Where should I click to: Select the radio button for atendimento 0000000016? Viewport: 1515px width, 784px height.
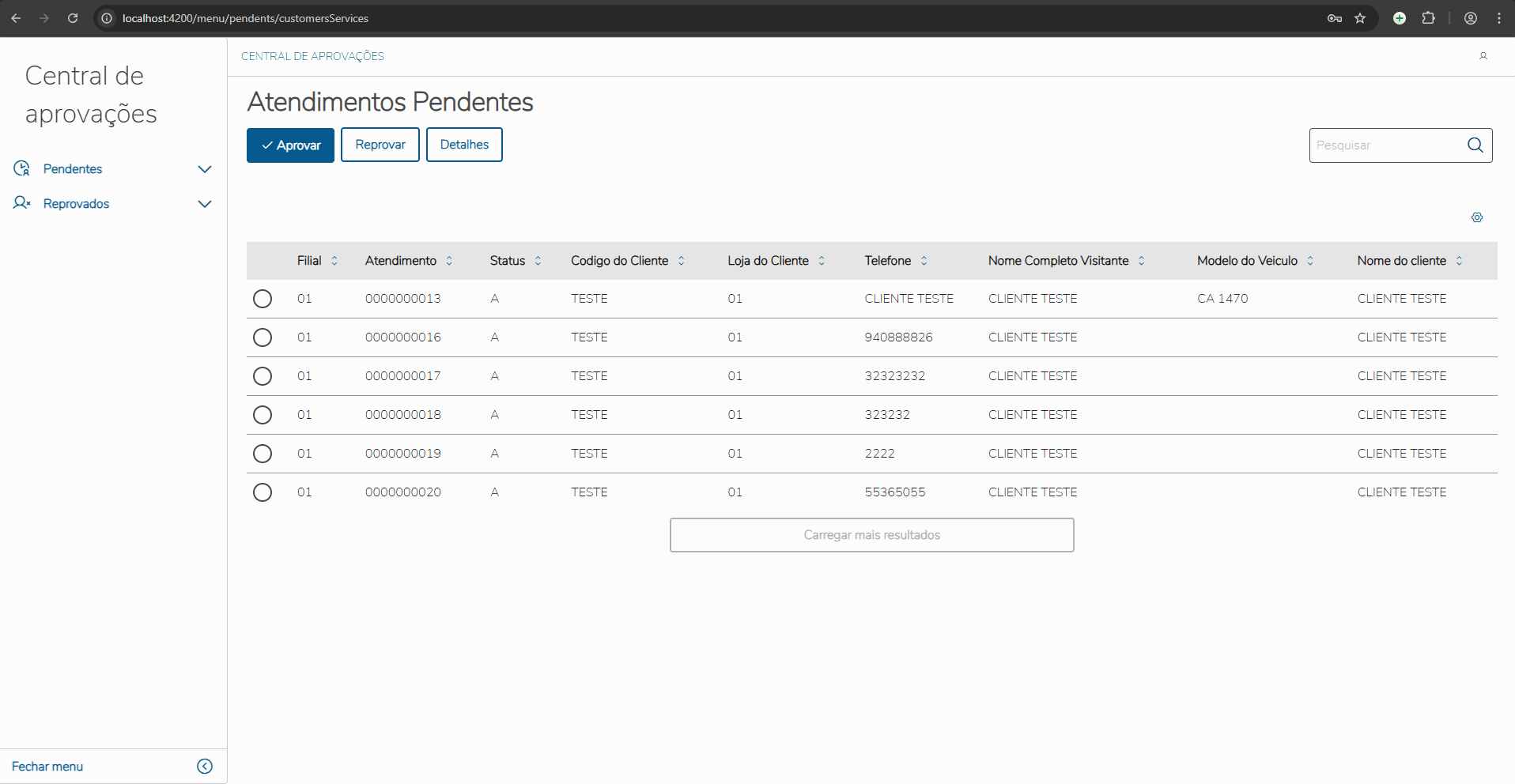coord(263,337)
